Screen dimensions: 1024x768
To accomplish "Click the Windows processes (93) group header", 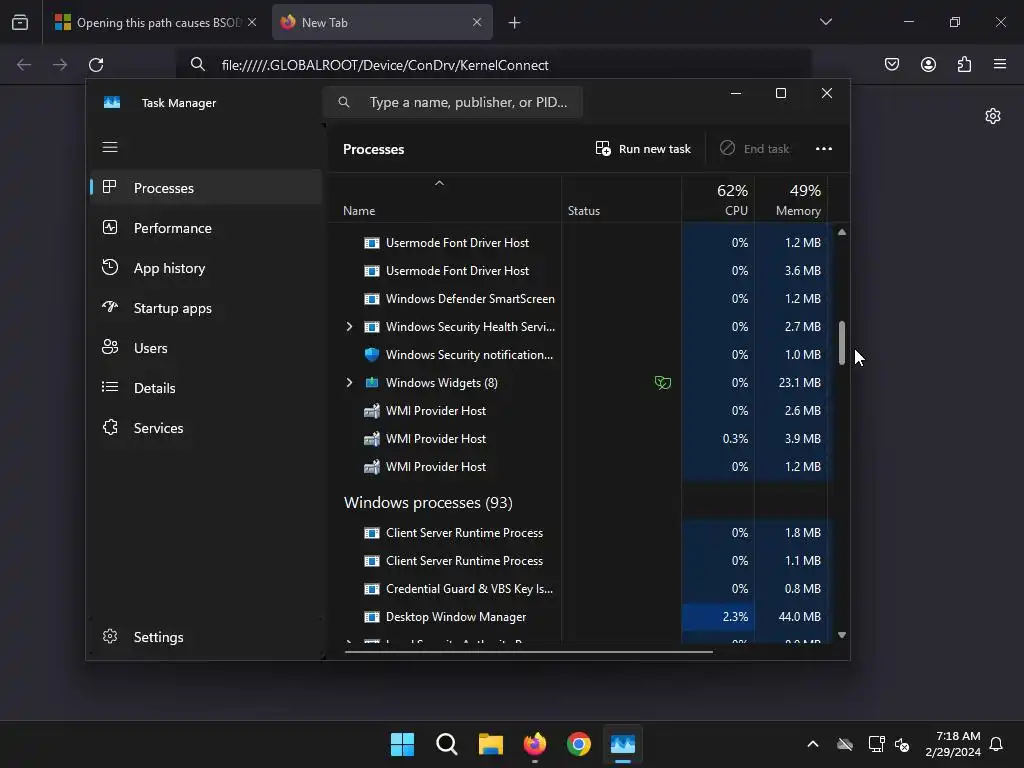I will pyautogui.click(x=428, y=502).
